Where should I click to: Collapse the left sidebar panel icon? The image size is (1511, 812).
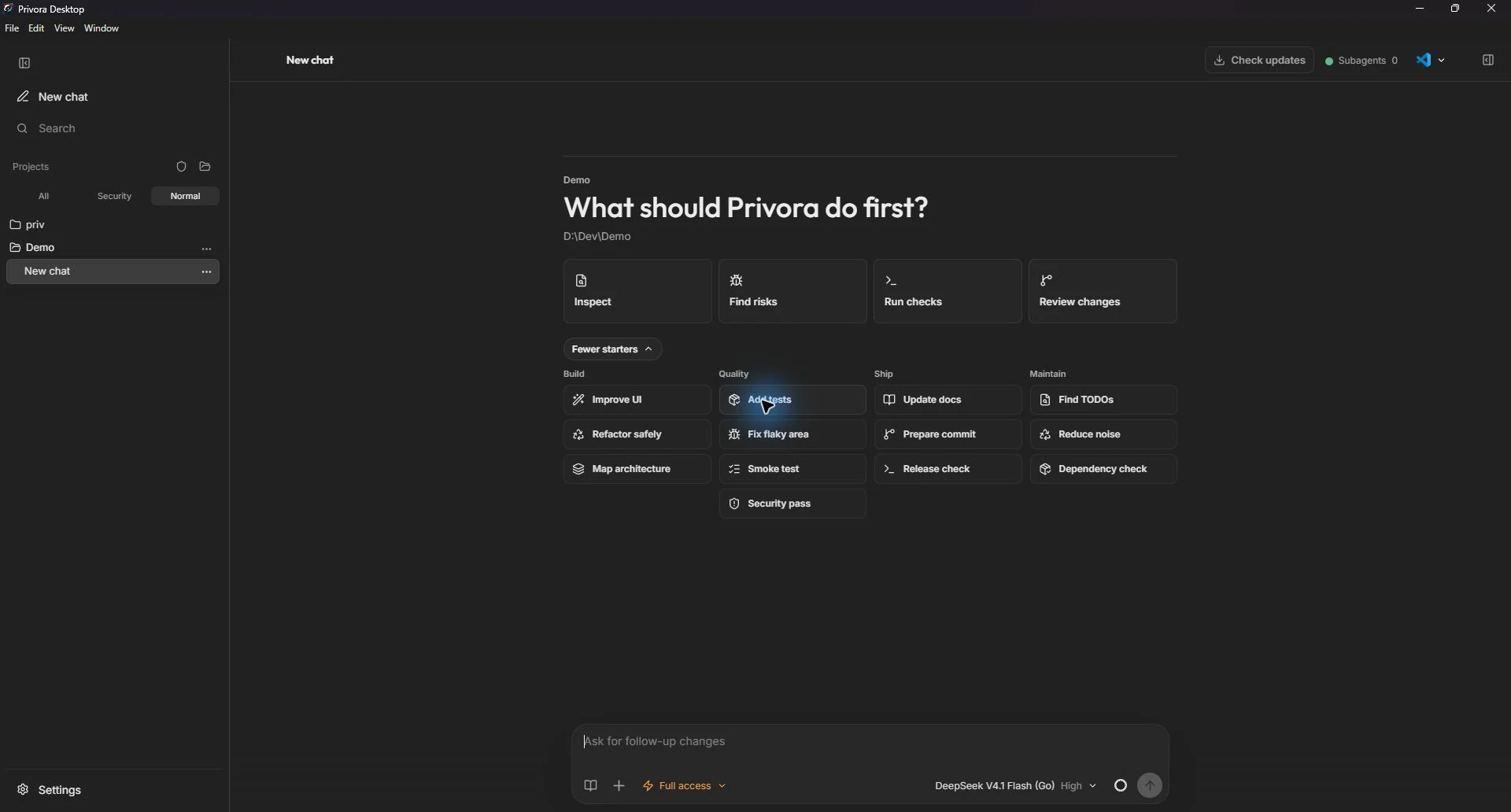[x=25, y=63]
